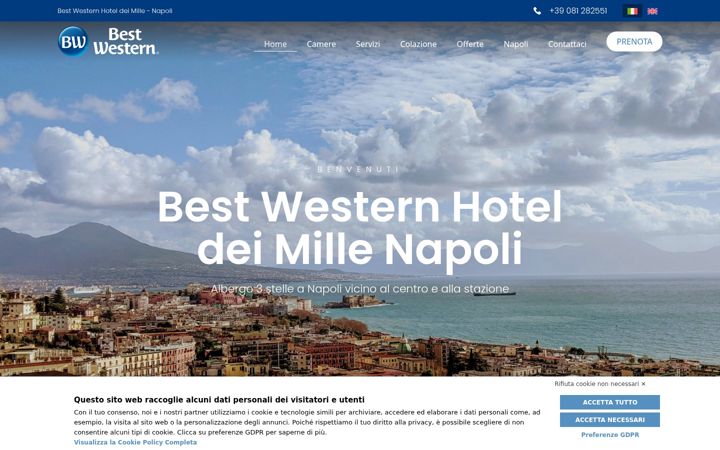Screen dimensions: 720x450
Task: Click ACCETTA NECESSARI button
Action: pyautogui.click(x=610, y=420)
